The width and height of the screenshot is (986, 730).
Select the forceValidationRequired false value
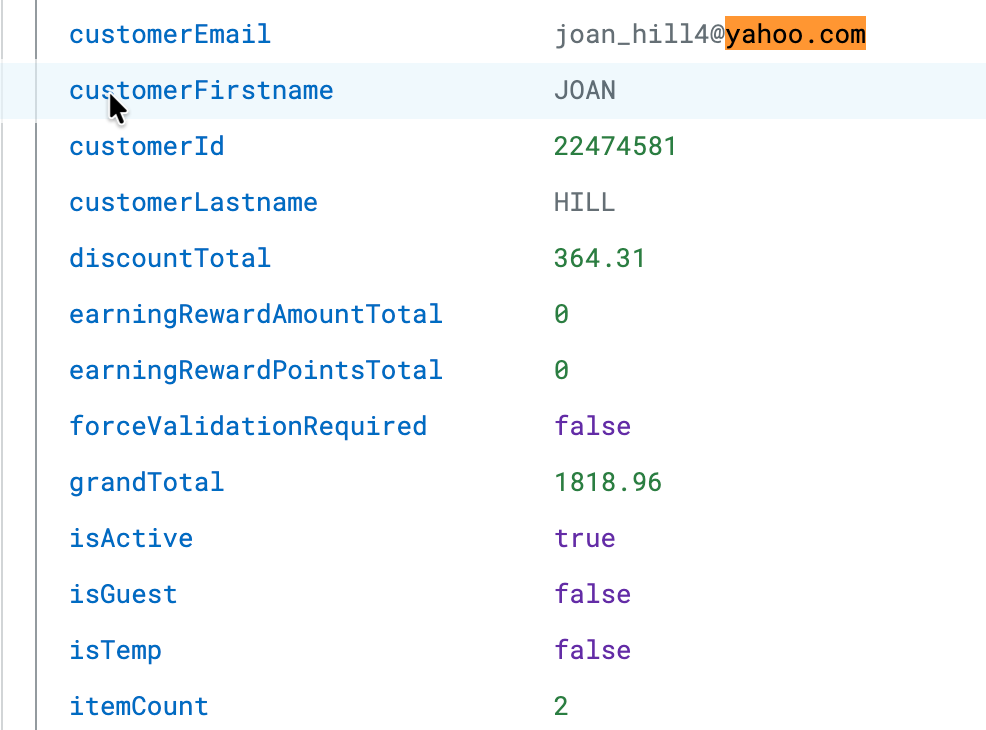(x=592, y=427)
